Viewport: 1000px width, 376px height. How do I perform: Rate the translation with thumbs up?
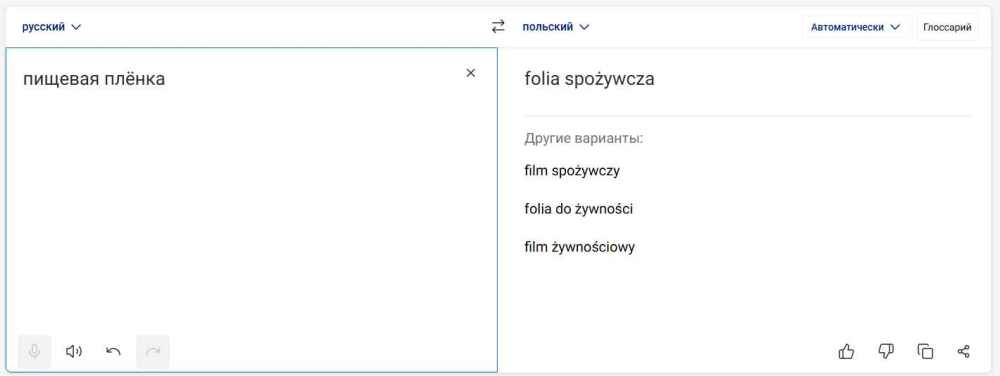[846, 351]
